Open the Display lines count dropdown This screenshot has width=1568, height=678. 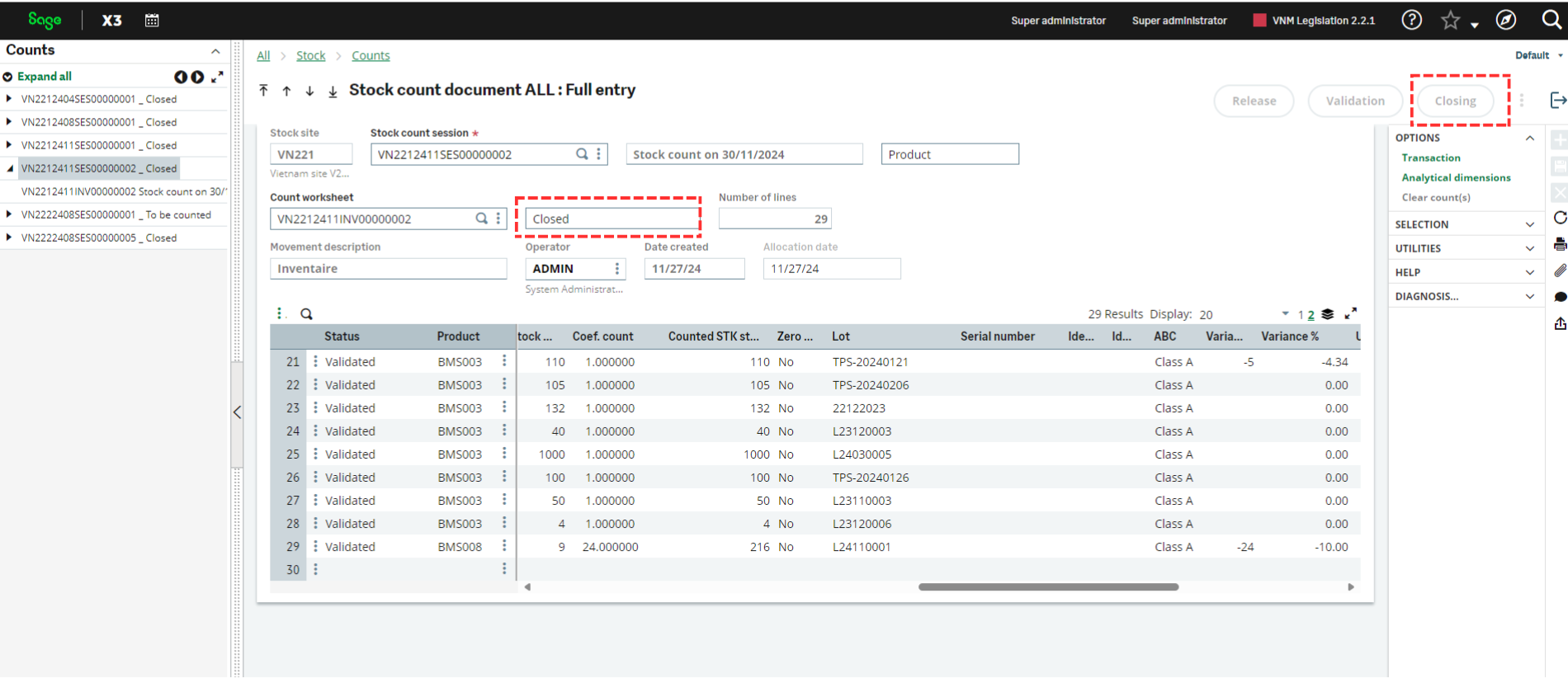(x=1285, y=313)
